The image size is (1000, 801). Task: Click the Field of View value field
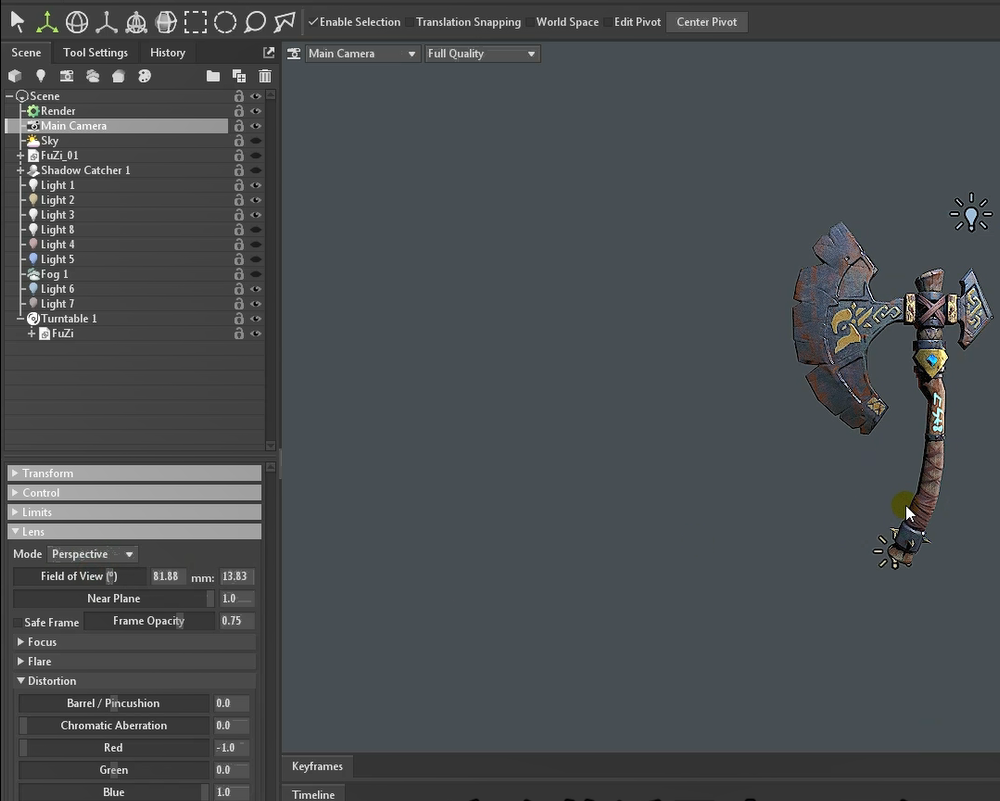point(164,577)
